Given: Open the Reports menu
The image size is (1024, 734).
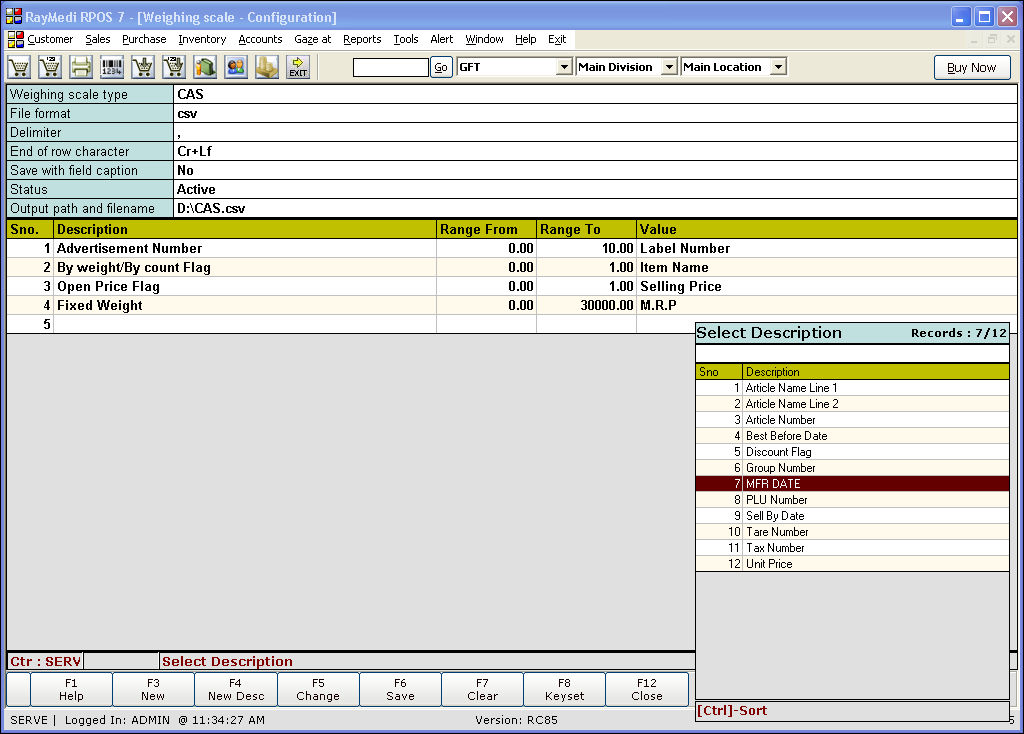Looking at the screenshot, I should click(x=362, y=39).
